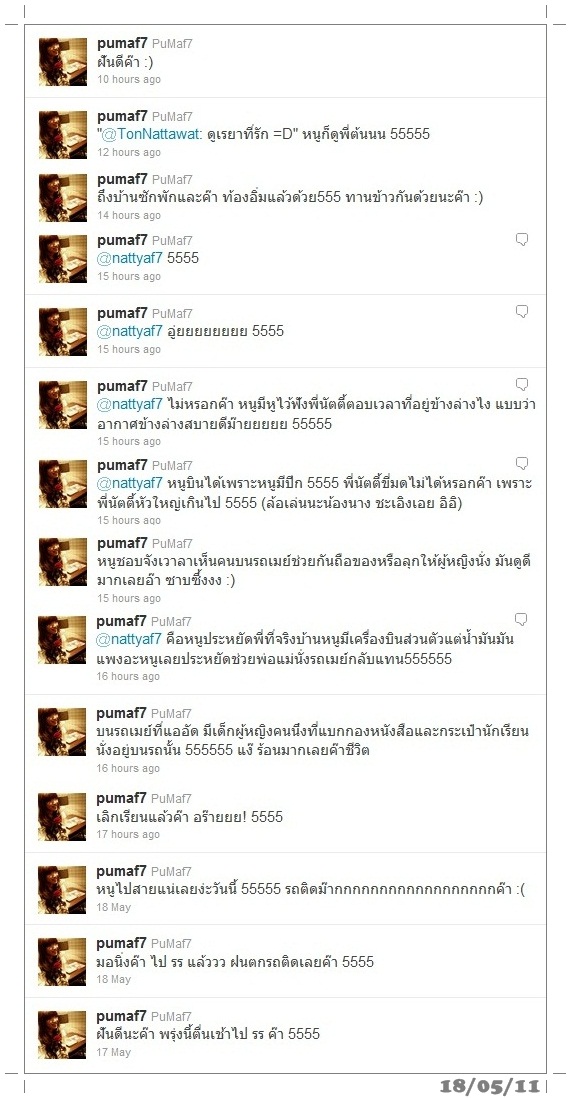This screenshot has height=1098, width=571.
Task: Open @nattyaf7 mention in '5555' tweet
Action: point(130,258)
